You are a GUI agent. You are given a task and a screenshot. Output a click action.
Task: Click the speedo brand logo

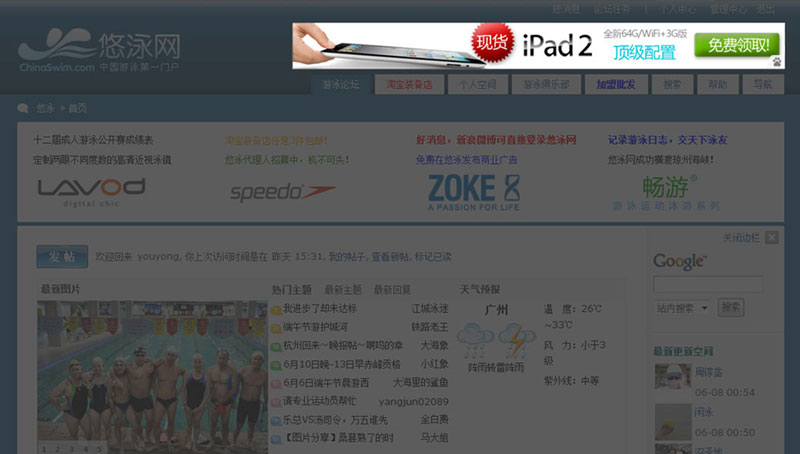pos(283,192)
